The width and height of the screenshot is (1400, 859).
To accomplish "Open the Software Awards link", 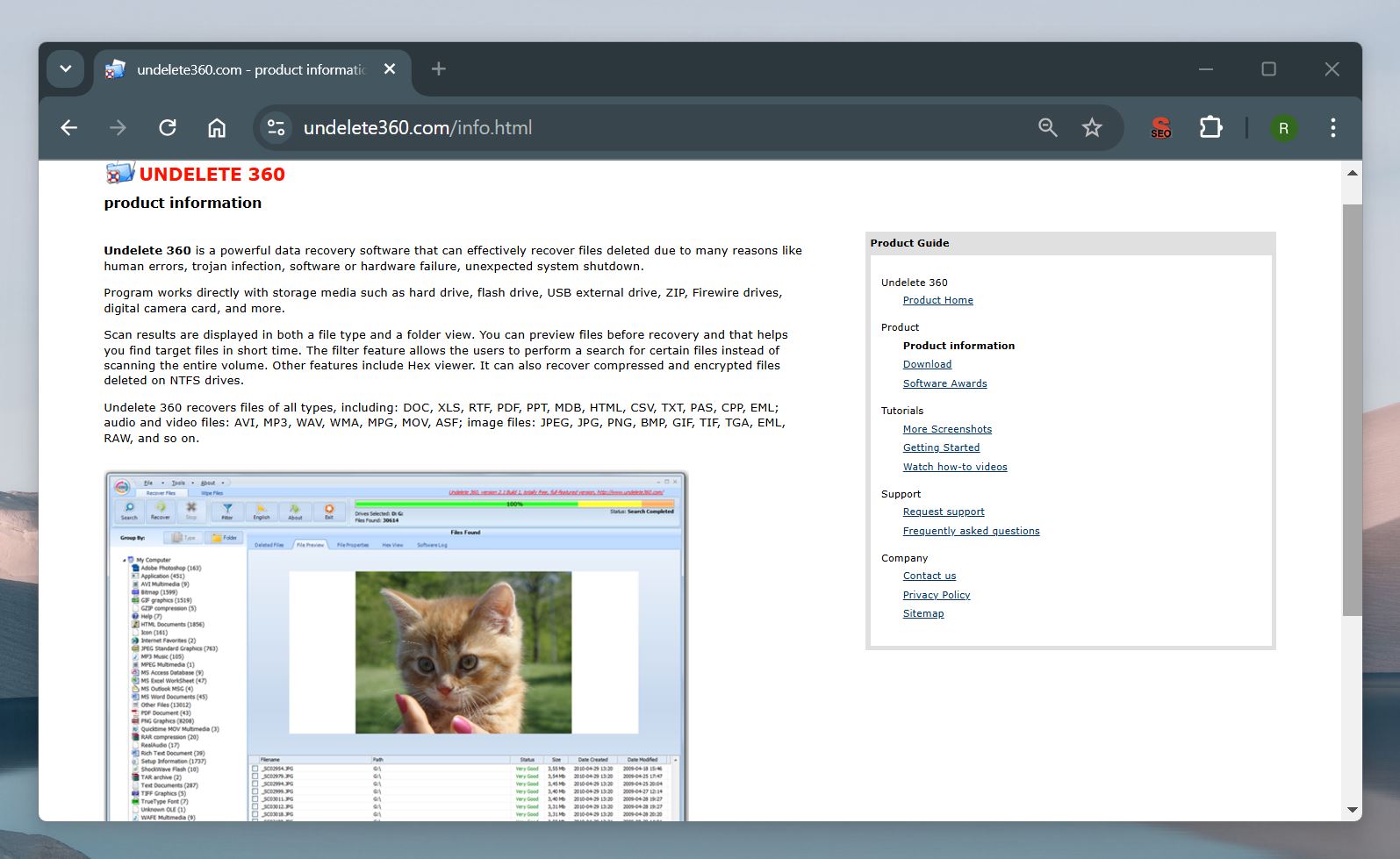I will (944, 383).
